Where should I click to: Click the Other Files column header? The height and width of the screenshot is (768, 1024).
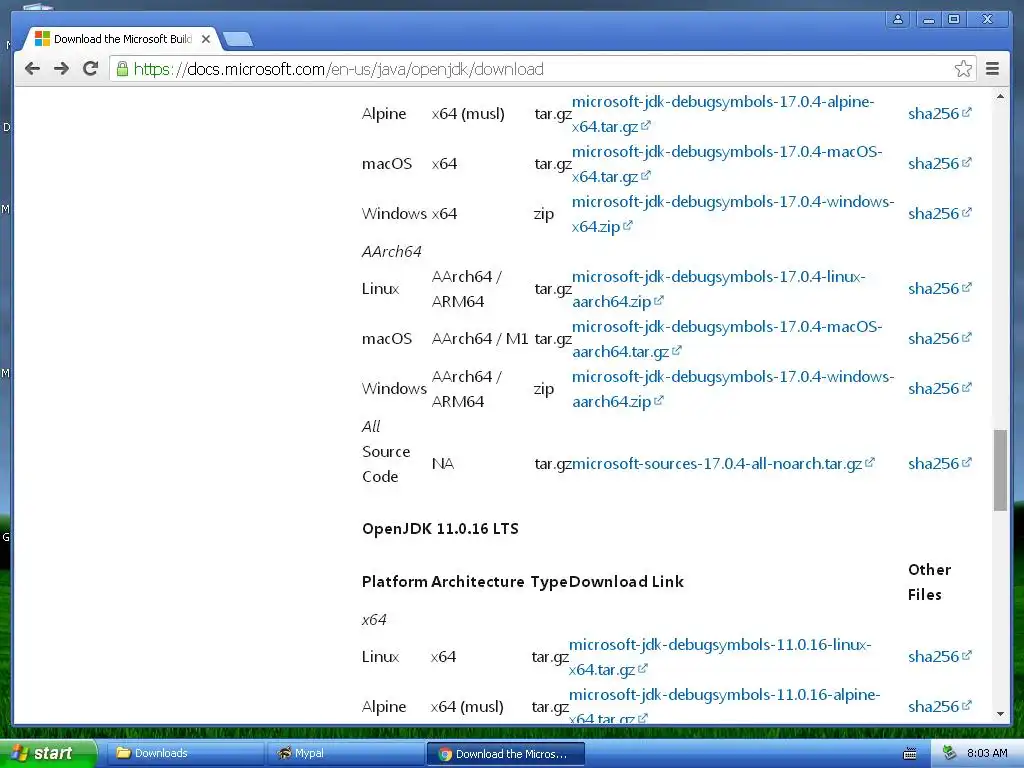[929, 582]
